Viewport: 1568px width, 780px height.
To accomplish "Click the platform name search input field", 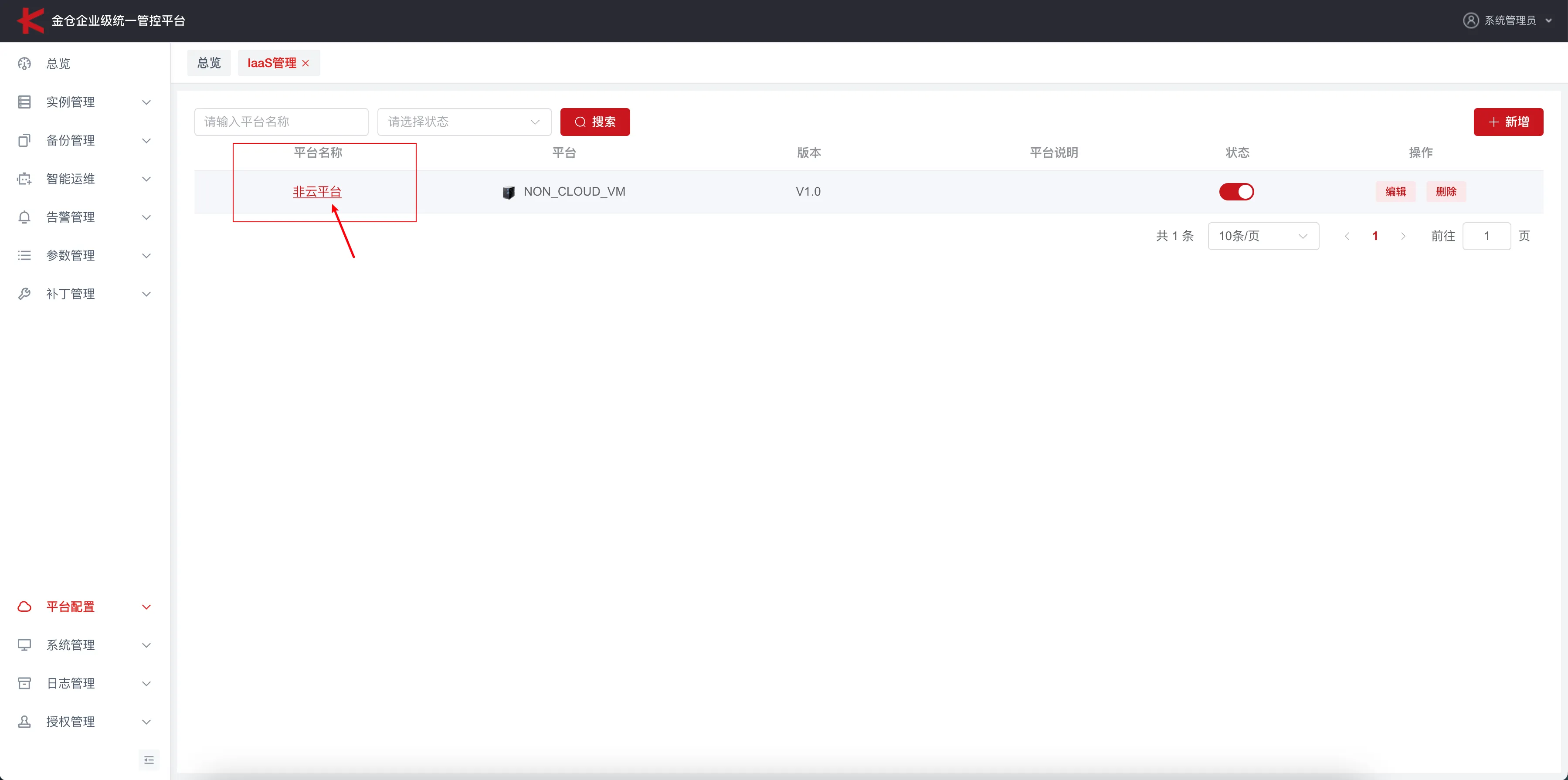I will (x=281, y=122).
